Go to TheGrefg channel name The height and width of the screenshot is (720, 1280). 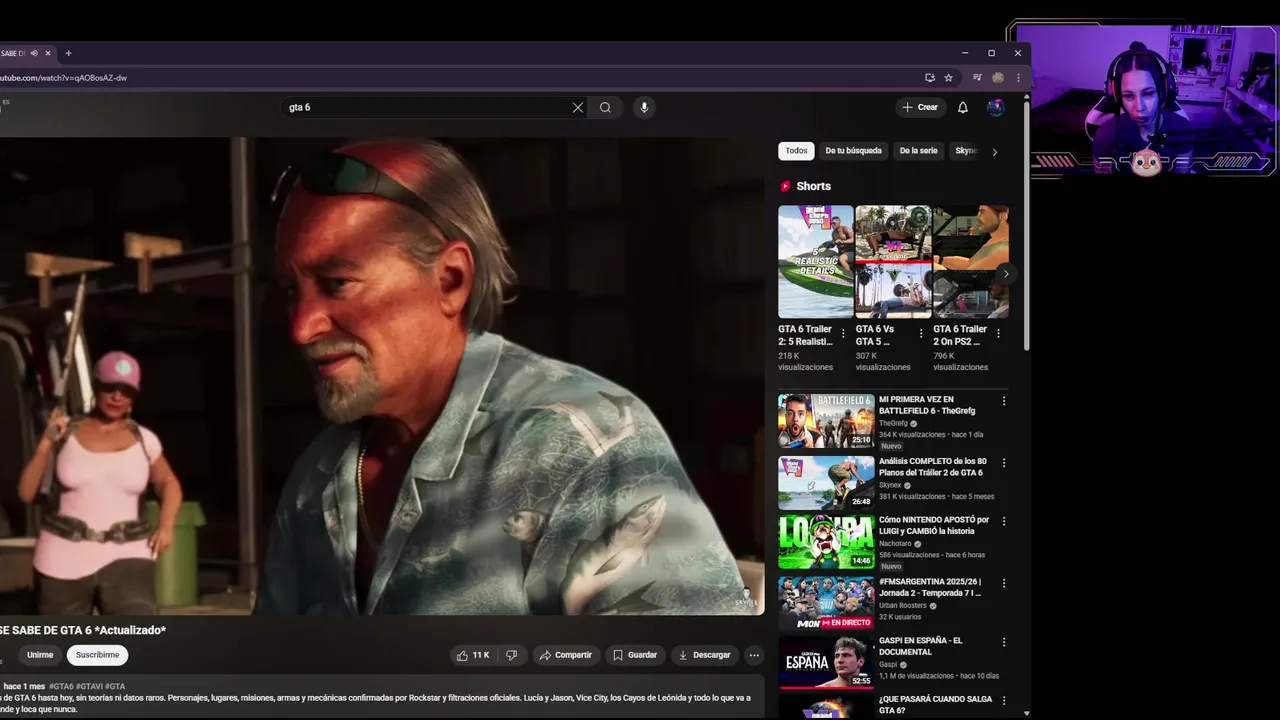click(x=893, y=423)
